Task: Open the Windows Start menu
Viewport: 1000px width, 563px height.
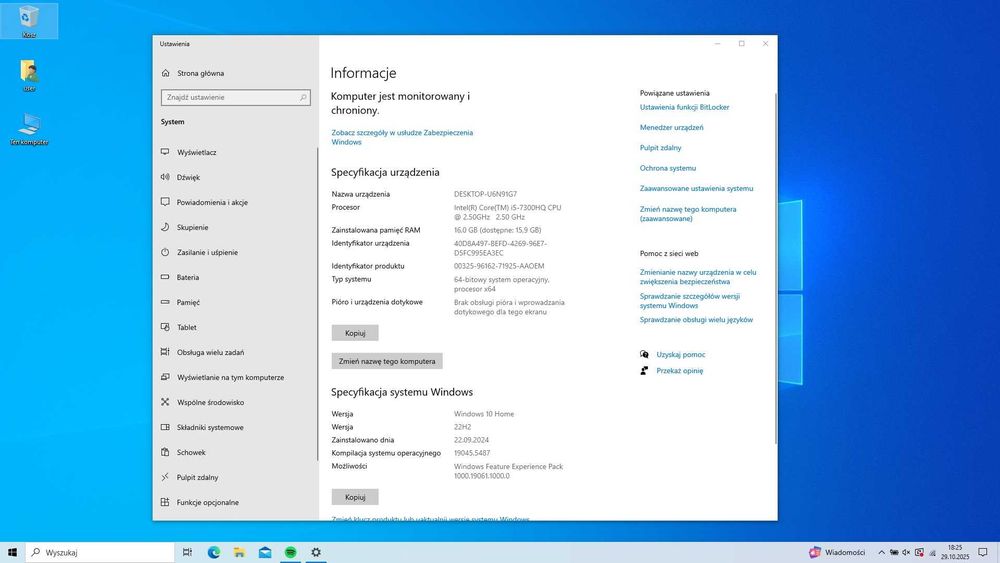Action: click(12, 552)
